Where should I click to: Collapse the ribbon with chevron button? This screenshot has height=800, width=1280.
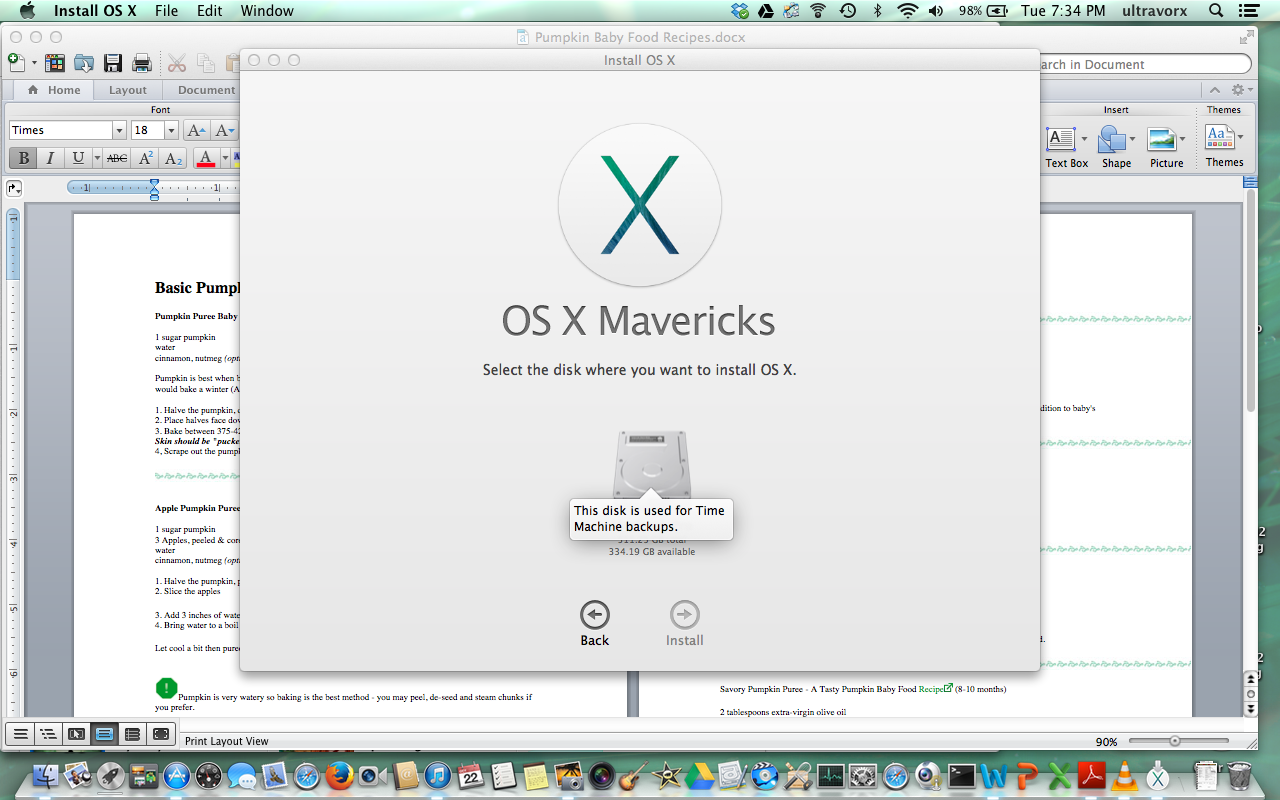click(x=1214, y=90)
